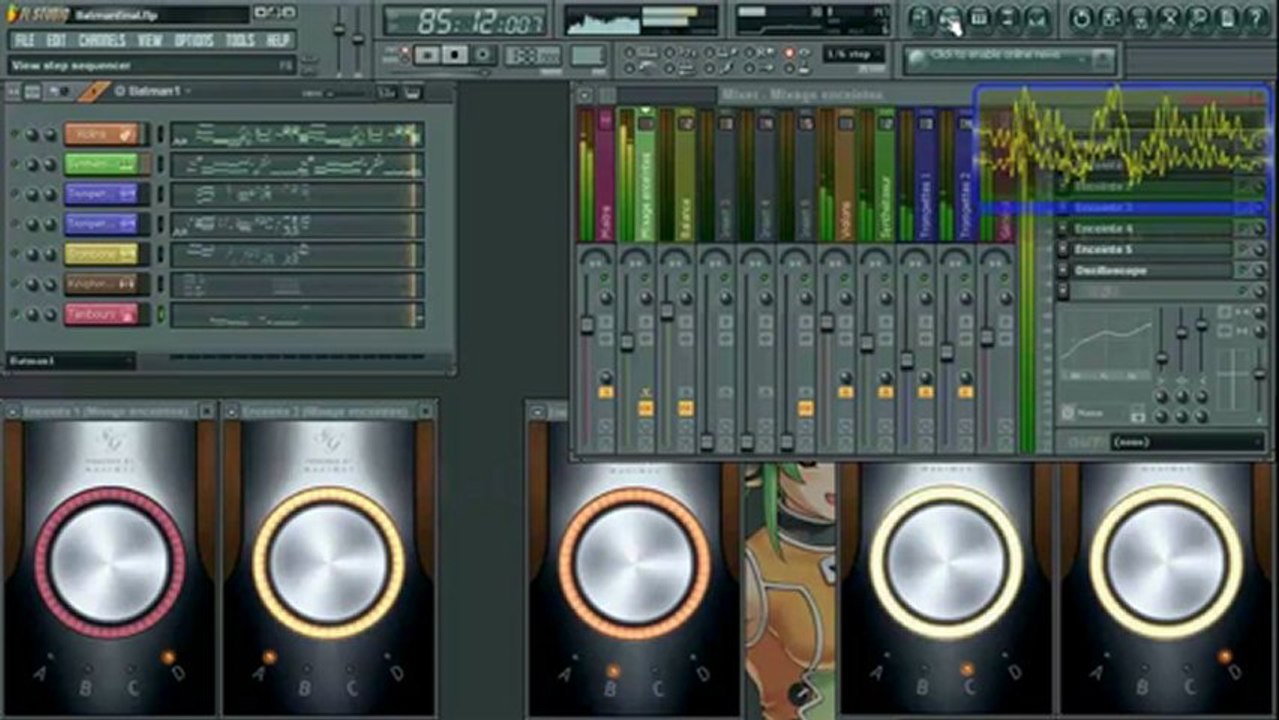
Task: Click the large knob in the Enceinte 1 window
Action: [110, 562]
